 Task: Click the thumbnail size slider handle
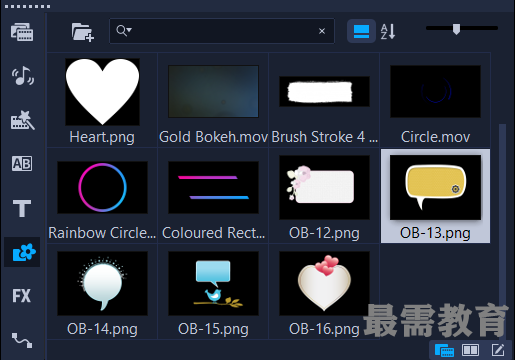(456, 29)
